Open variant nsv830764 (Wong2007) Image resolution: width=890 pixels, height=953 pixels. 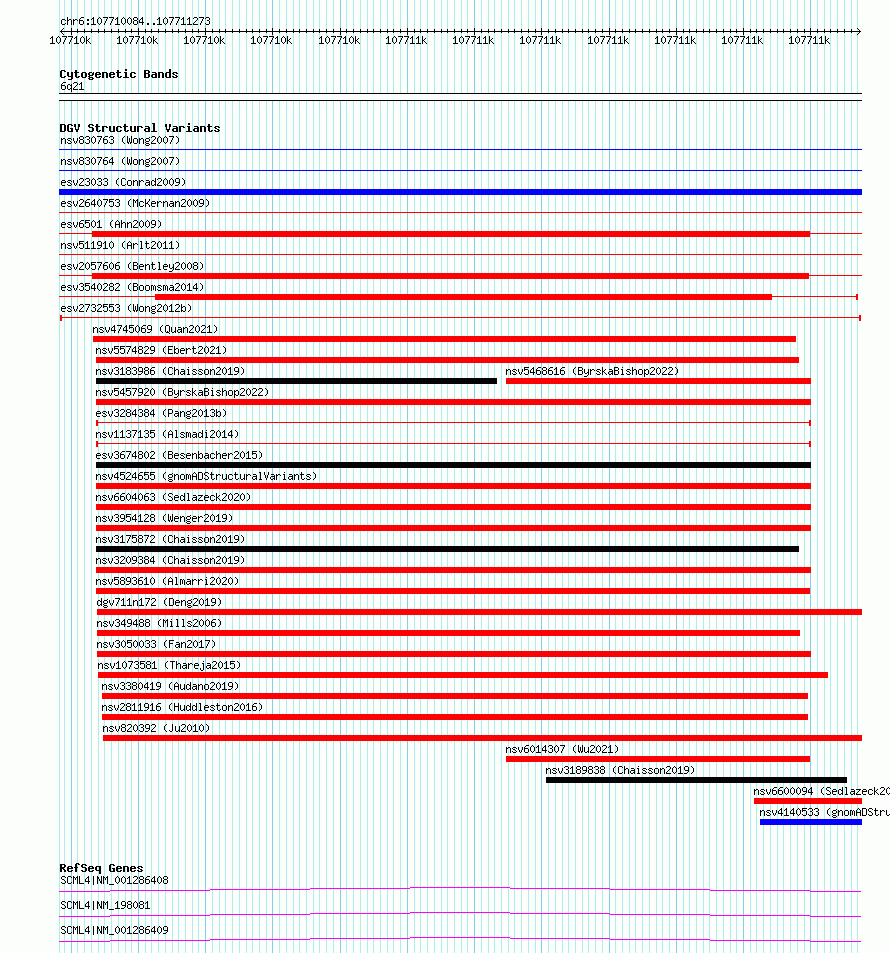click(x=120, y=161)
